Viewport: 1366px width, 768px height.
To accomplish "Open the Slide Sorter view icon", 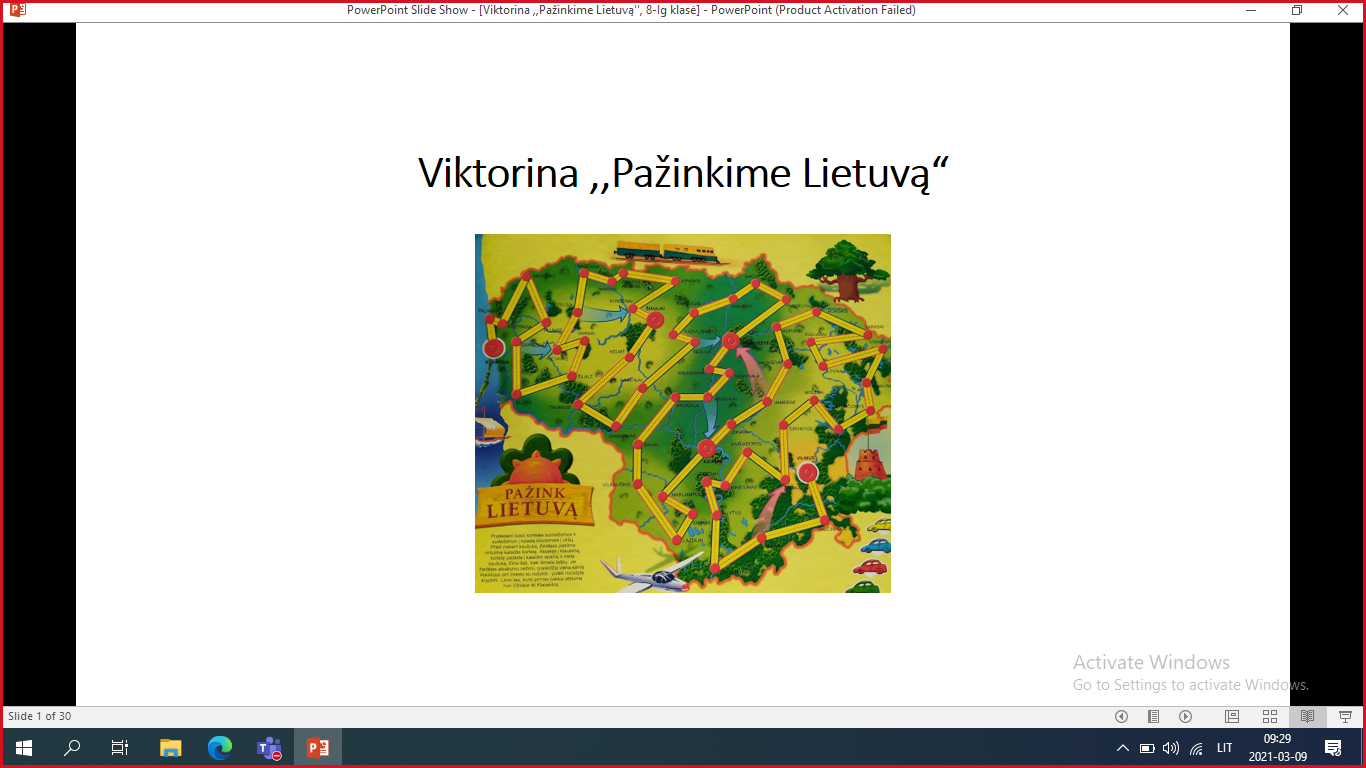I will [x=1270, y=716].
